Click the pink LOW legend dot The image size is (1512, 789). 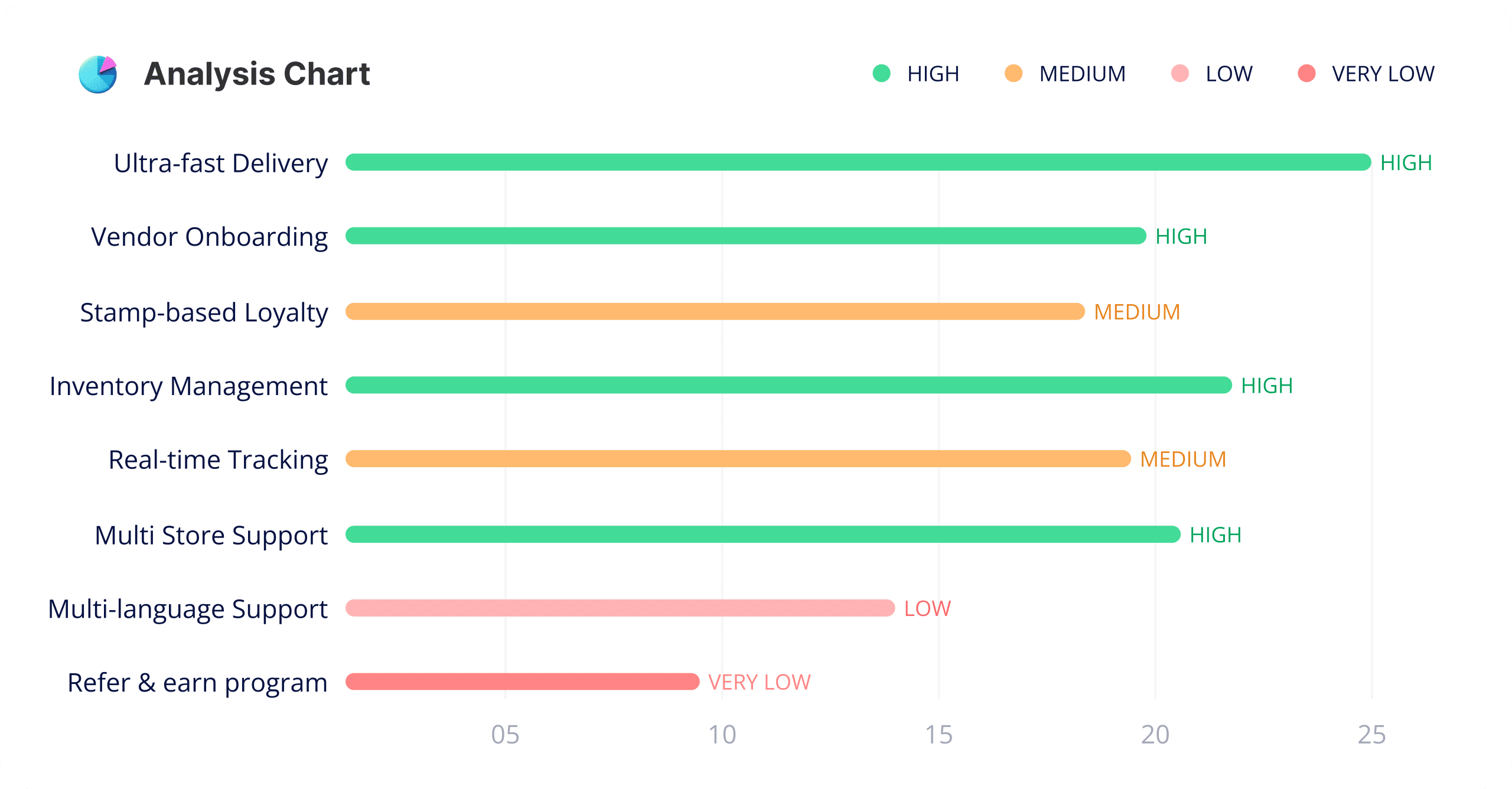tap(1179, 74)
